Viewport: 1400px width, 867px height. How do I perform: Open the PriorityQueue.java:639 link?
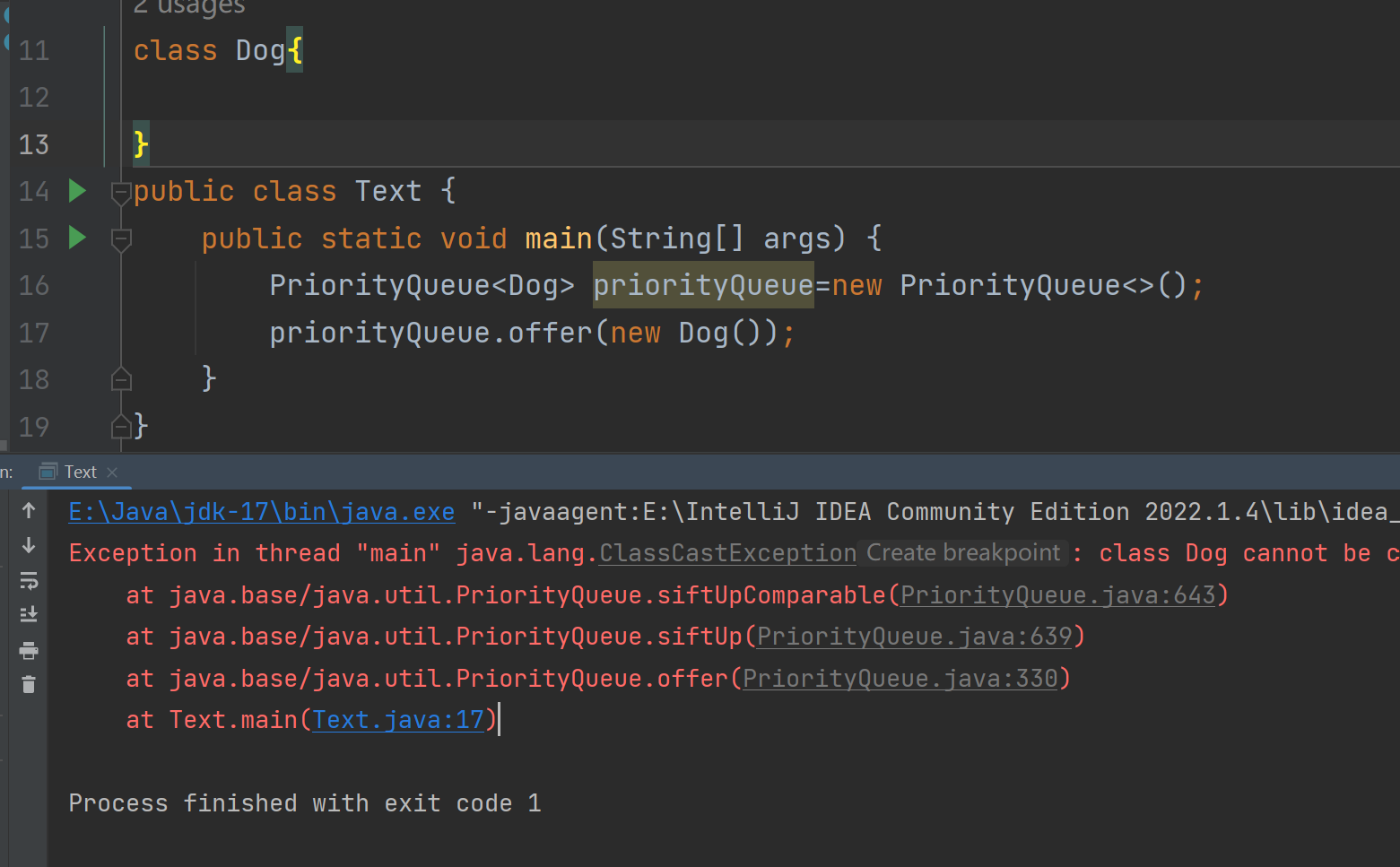point(915,637)
